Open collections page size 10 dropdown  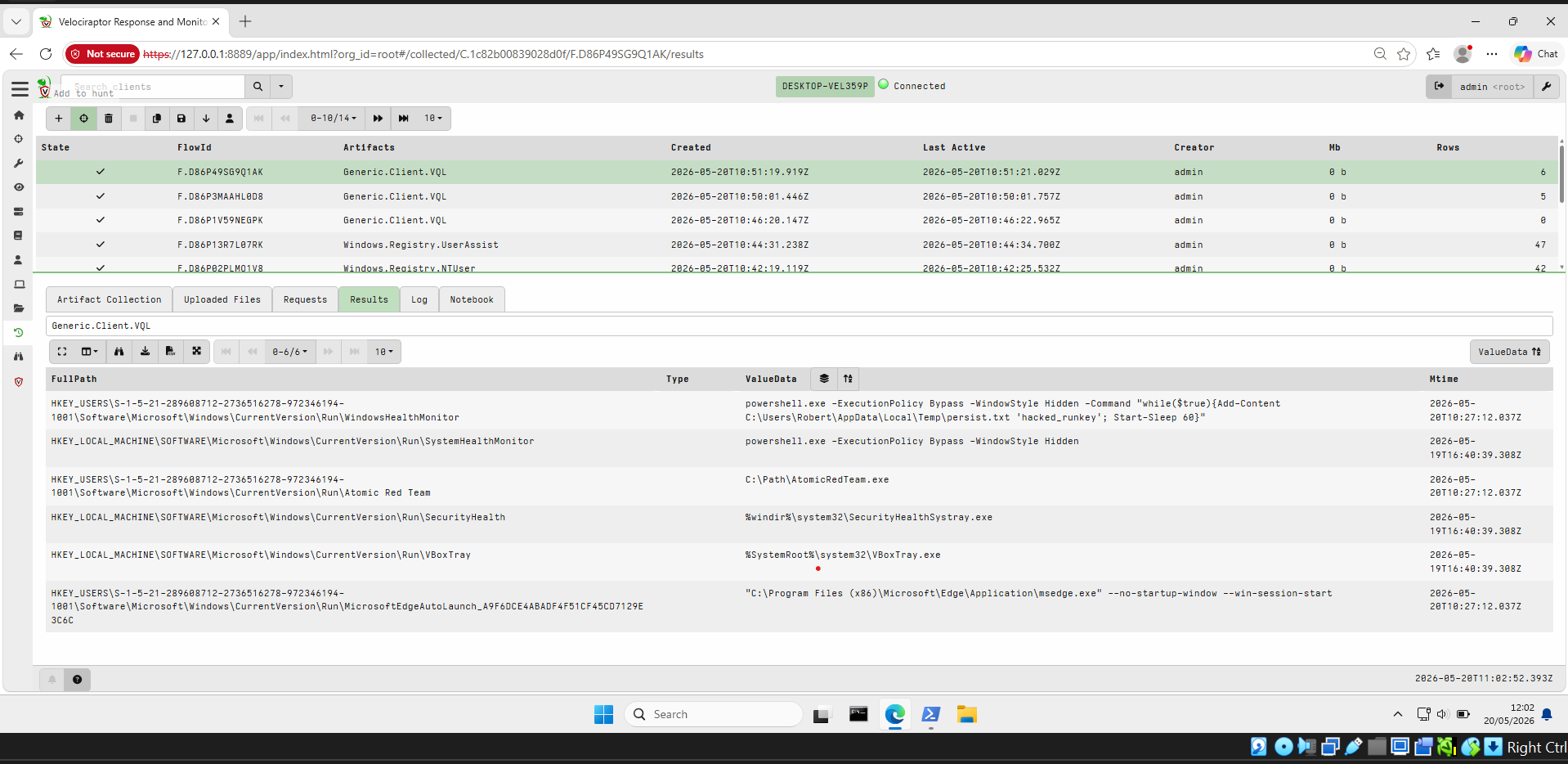click(432, 119)
